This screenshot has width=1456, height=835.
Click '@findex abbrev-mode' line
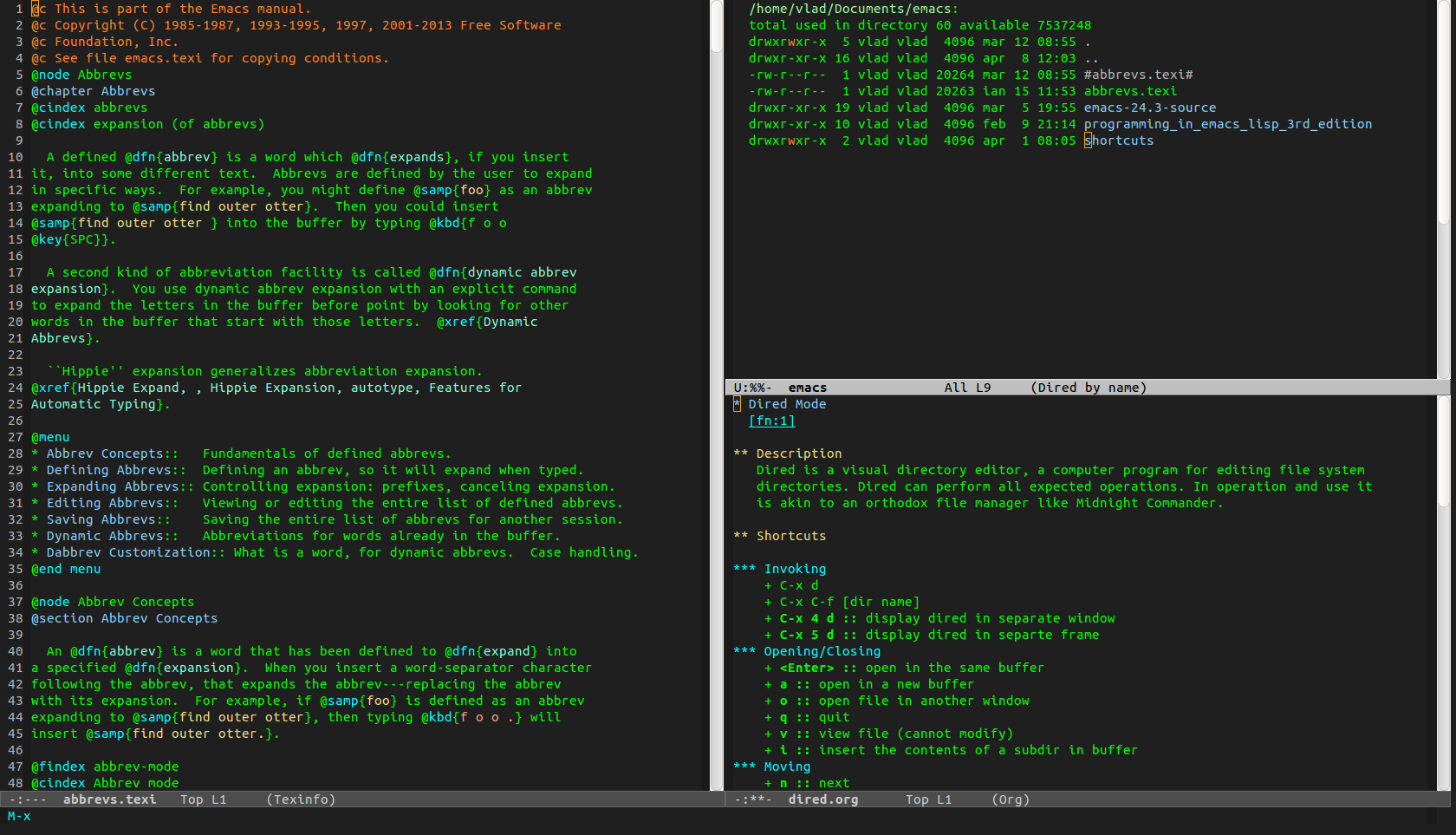coord(105,767)
